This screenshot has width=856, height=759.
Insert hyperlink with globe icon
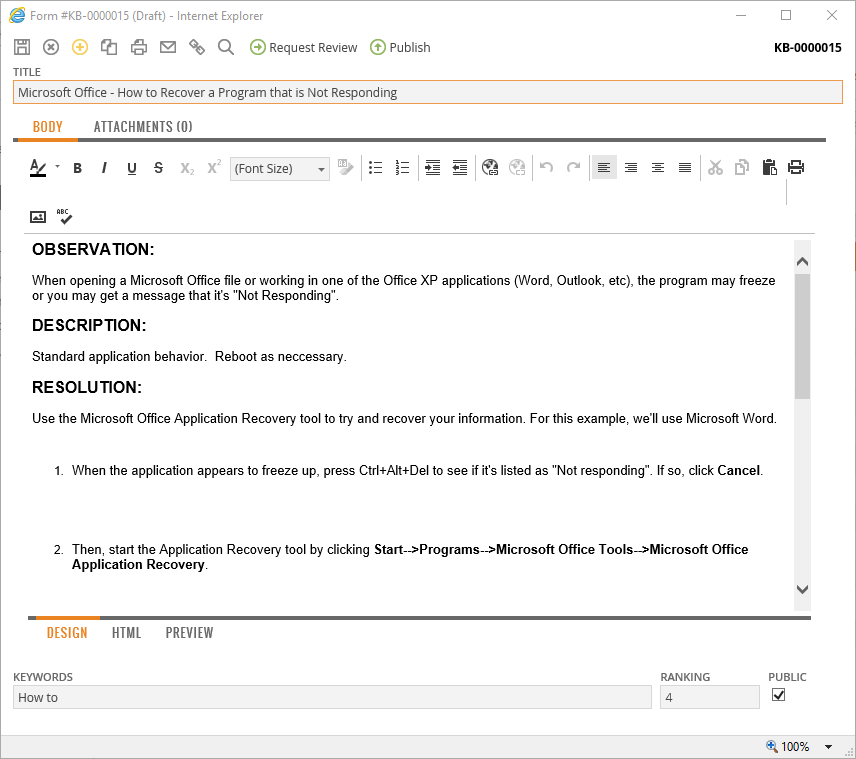(490, 168)
